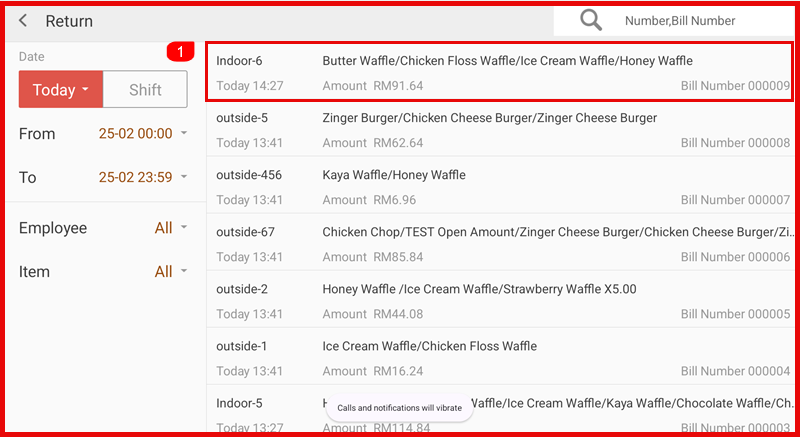800x437 pixels.
Task: Click the magnifying glass search icon
Action: 591,20
